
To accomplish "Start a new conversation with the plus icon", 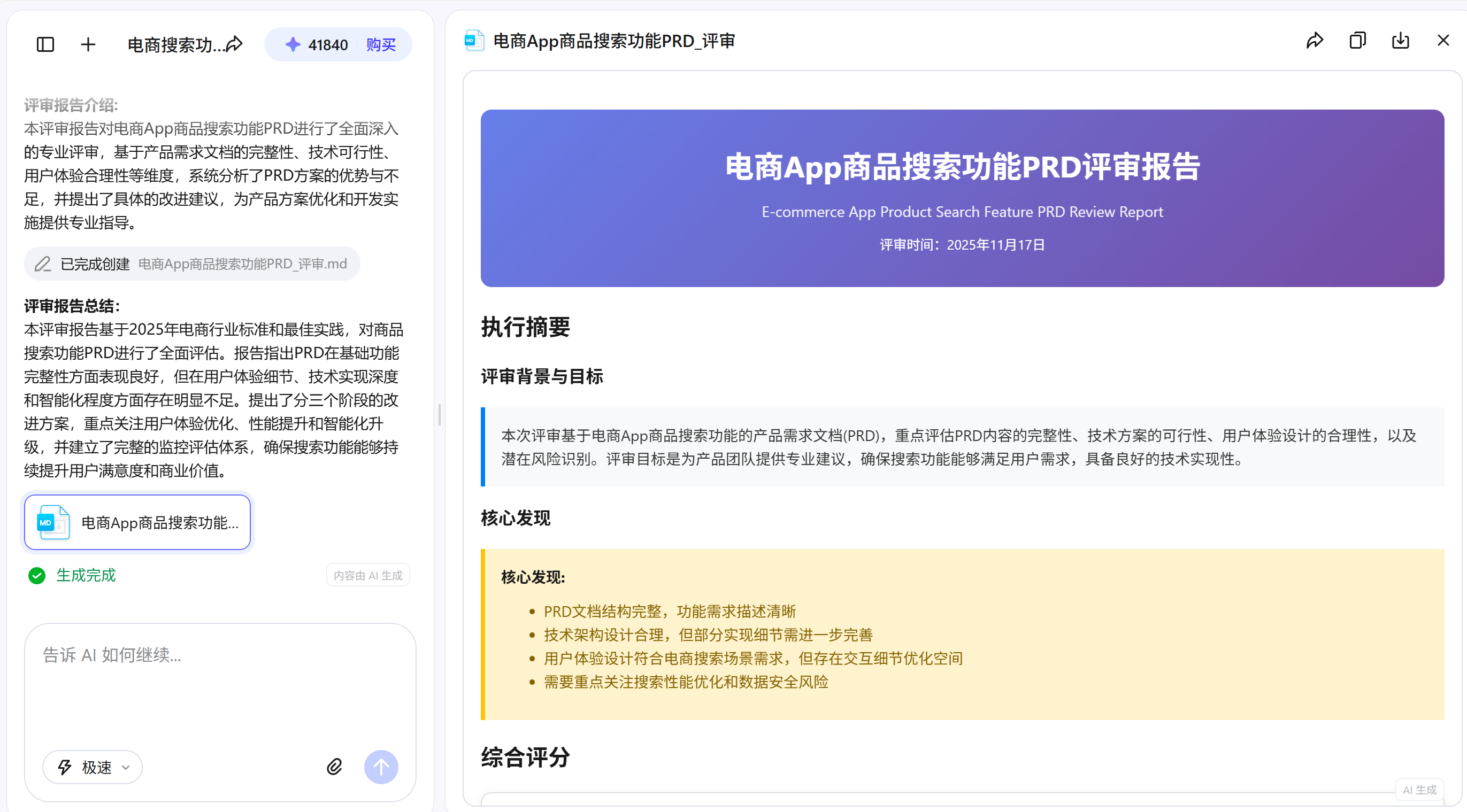I will pos(88,44).
